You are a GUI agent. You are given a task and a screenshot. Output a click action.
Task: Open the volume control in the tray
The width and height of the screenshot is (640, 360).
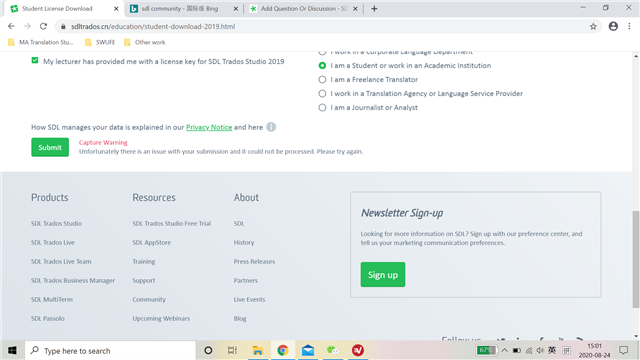(x=540, y=350)
